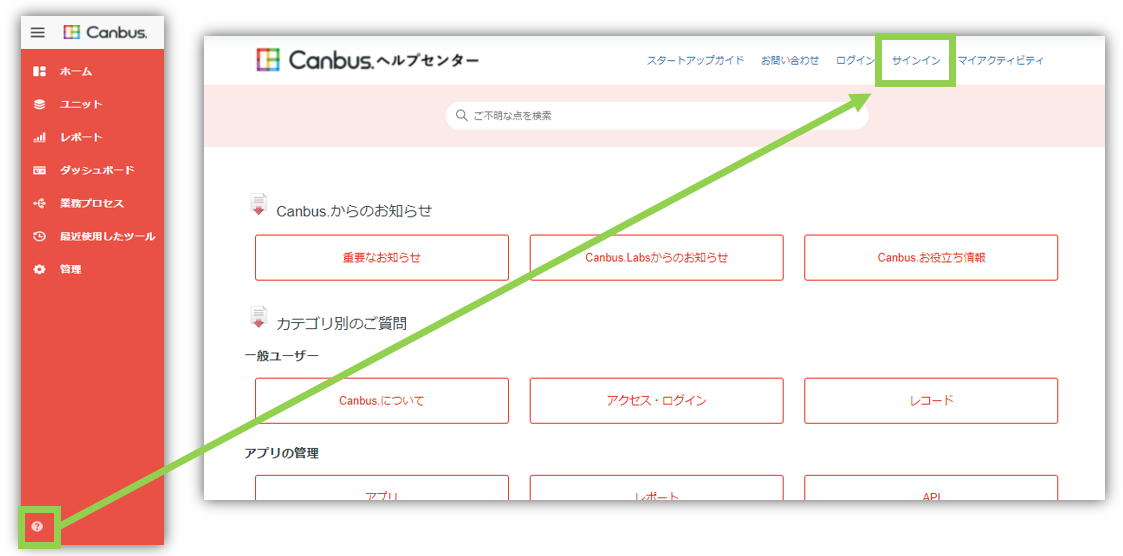This screenshot has height=556, width=1123.
Task: Click the お問い合わせ link
Action: [x=789, y=60]
